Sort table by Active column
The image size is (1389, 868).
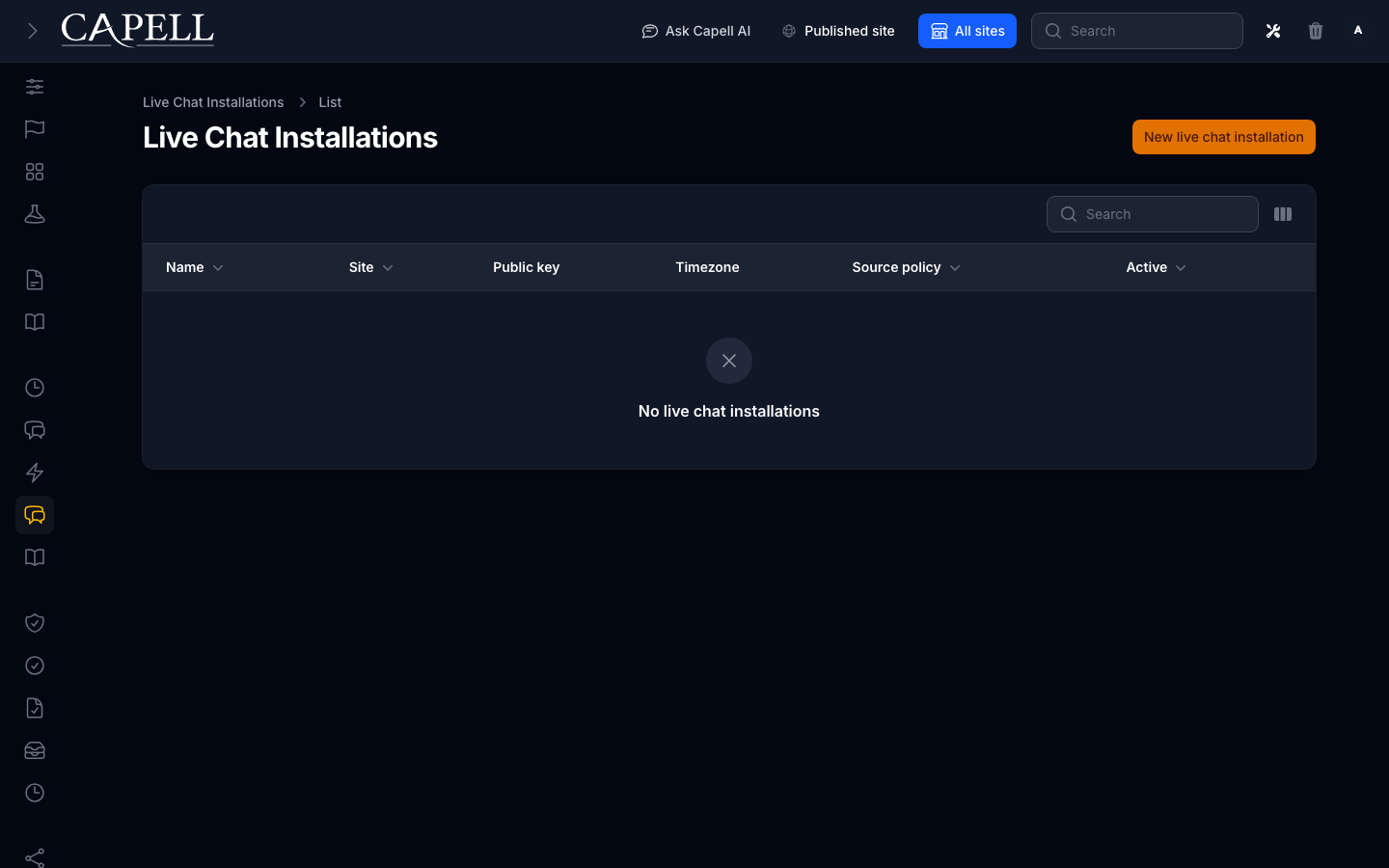(1156, 267)
